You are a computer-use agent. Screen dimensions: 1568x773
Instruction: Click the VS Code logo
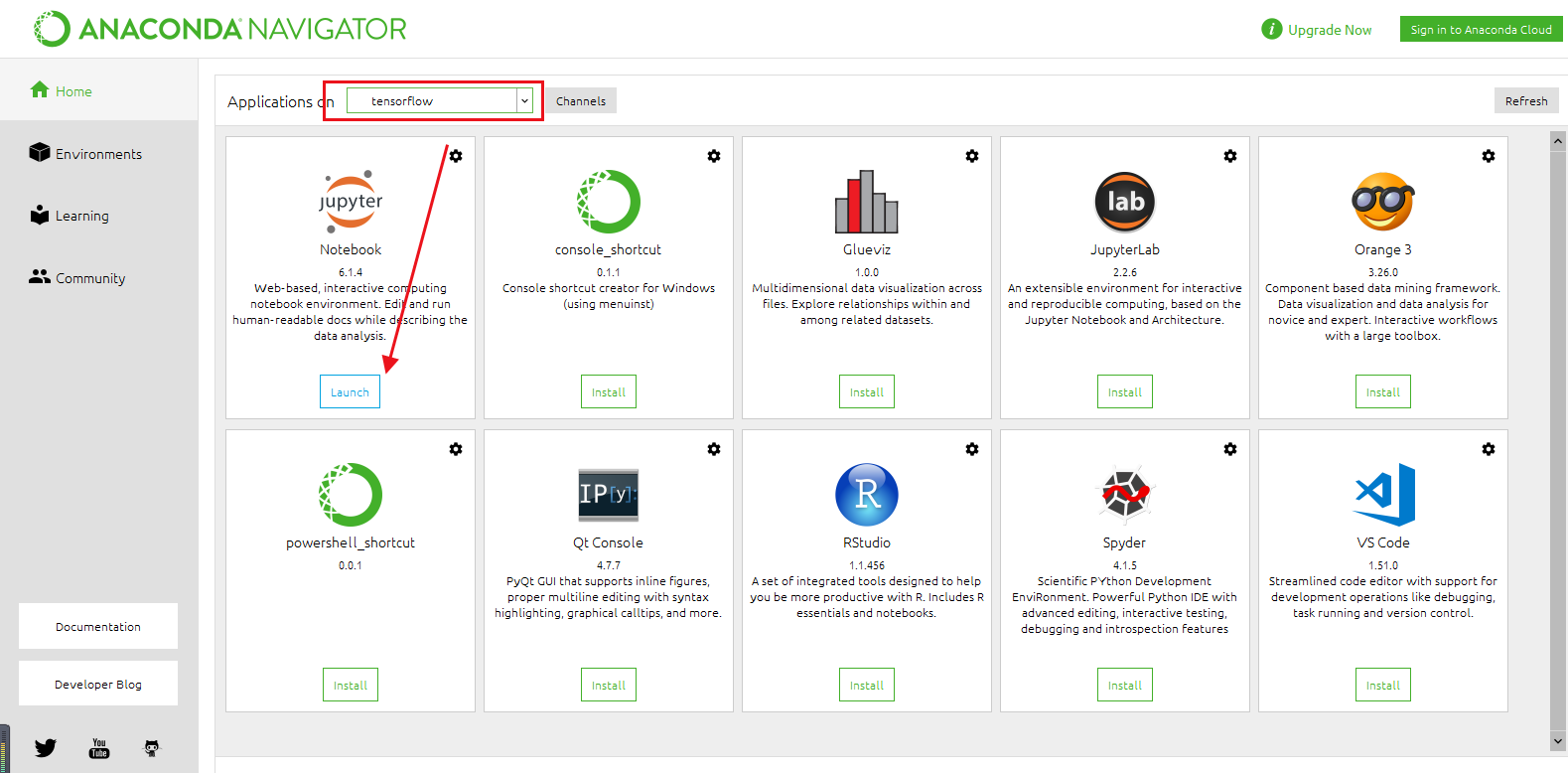1383,495
